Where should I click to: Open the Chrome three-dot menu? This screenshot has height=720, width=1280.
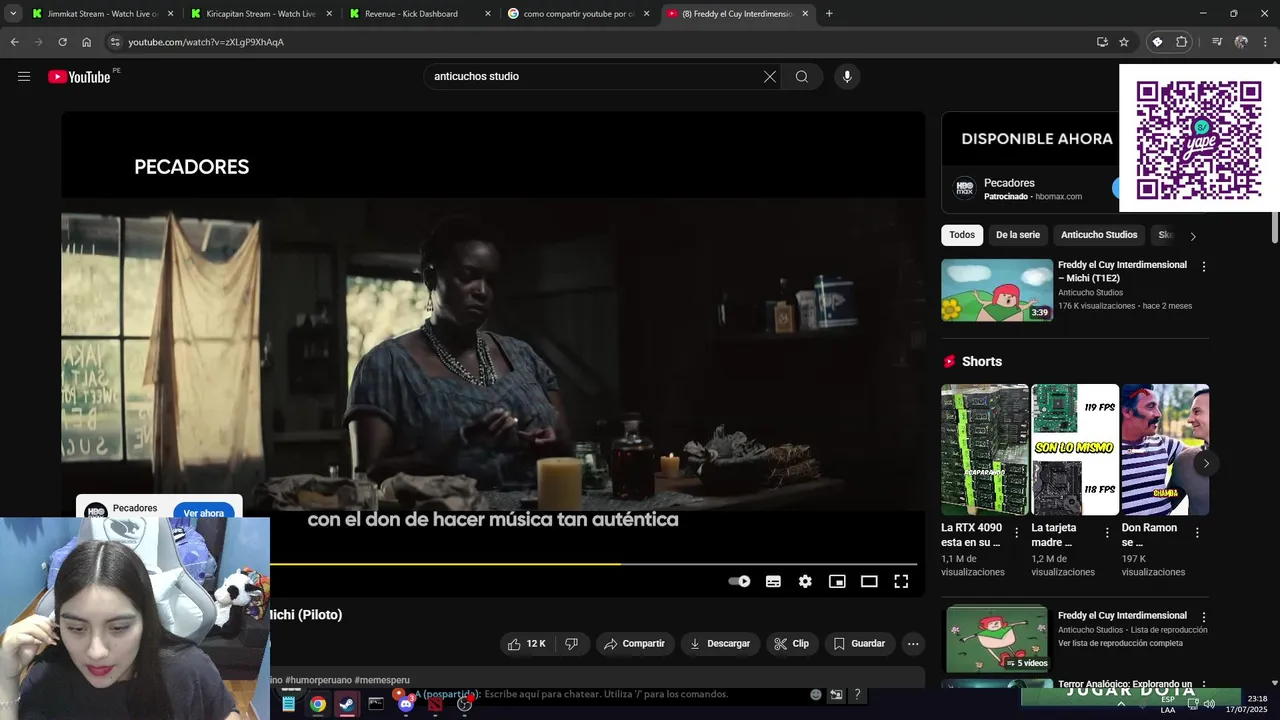point(1266,42)
